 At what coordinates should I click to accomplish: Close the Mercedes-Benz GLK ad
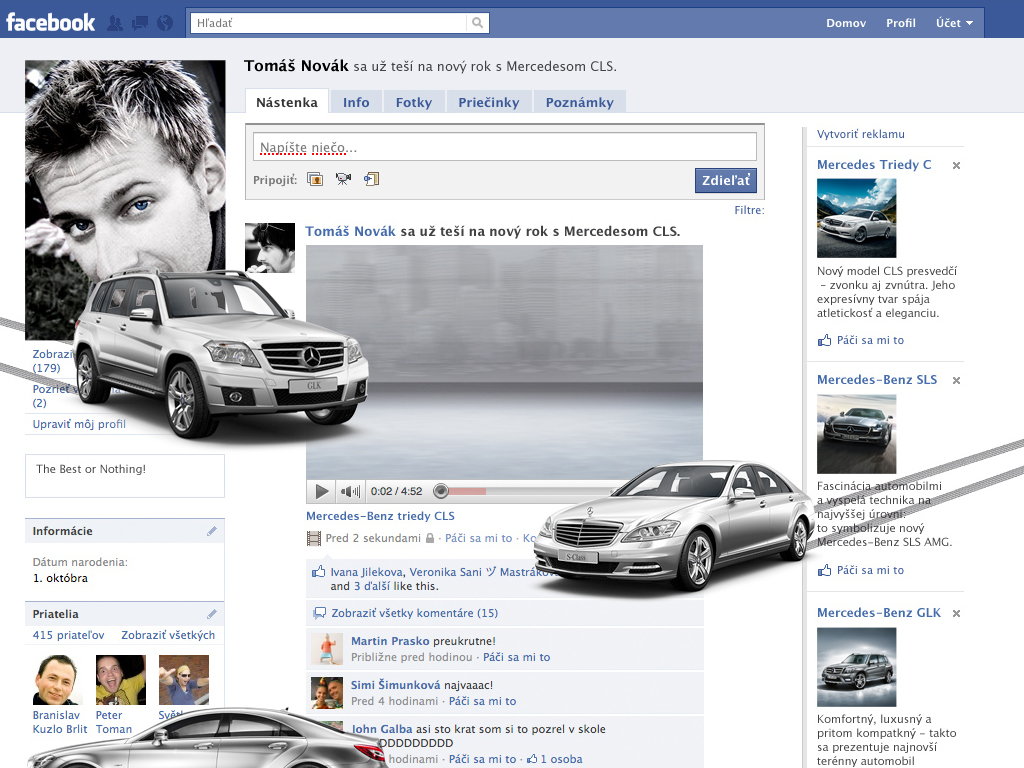click(956, 613)
